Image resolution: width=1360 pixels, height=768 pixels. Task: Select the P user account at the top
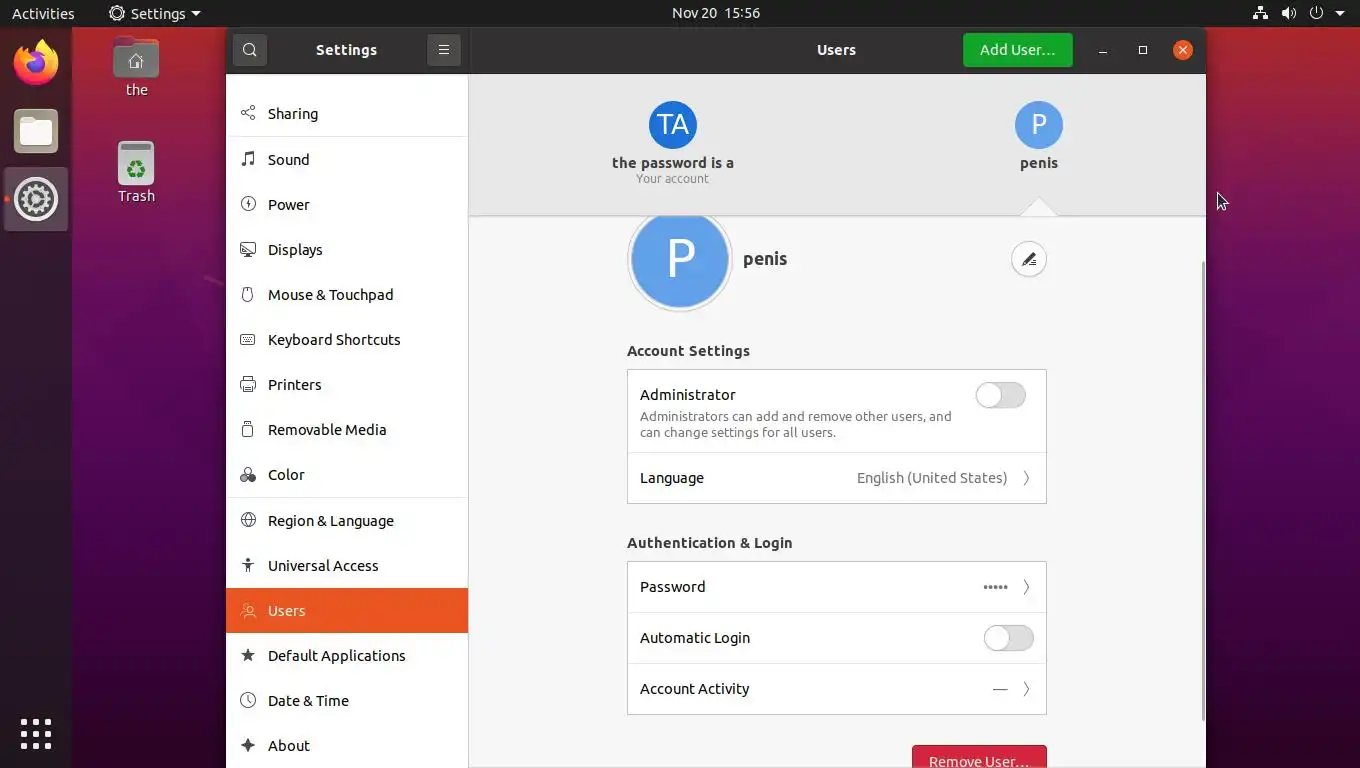(x=1038, y=136)
